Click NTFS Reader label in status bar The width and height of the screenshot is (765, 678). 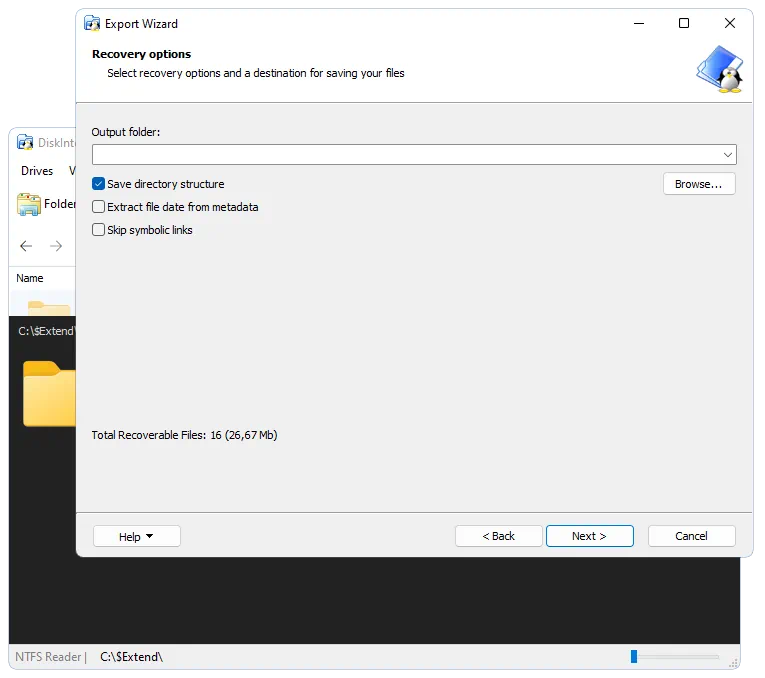(48, 657)
